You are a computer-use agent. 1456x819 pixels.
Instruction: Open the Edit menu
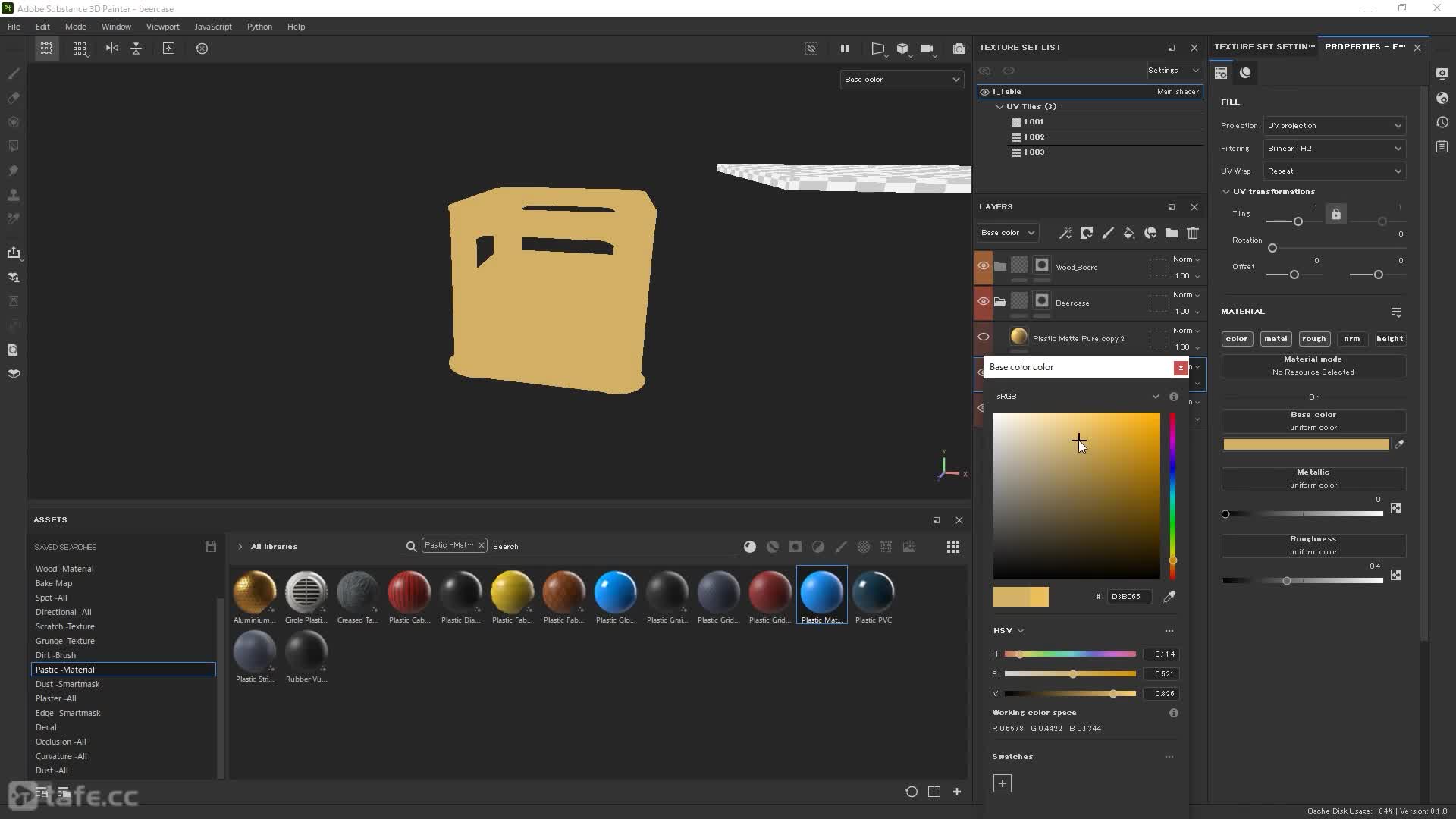click(x=42, y=27)
